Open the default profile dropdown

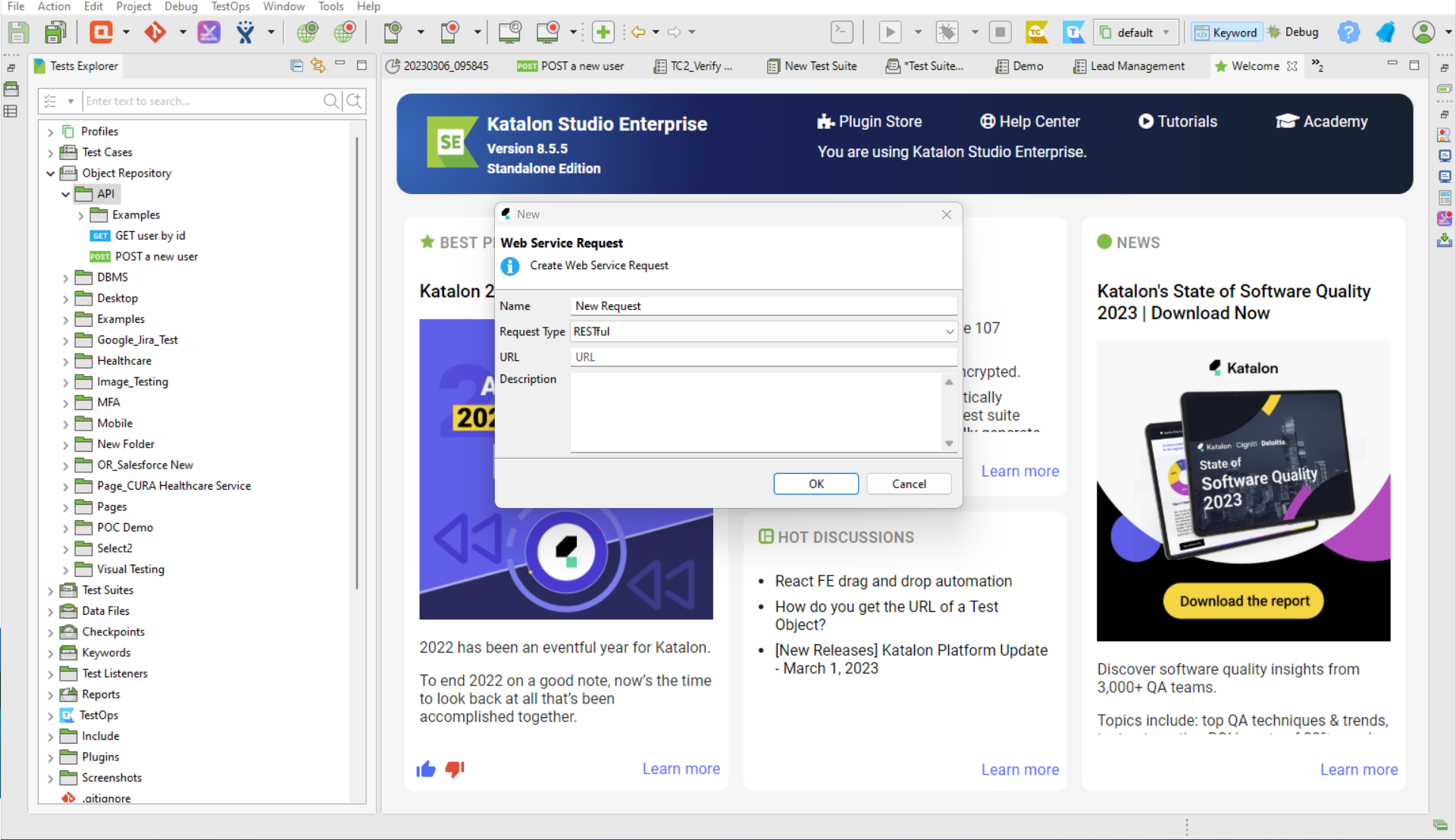click(x=1136, y=32)
